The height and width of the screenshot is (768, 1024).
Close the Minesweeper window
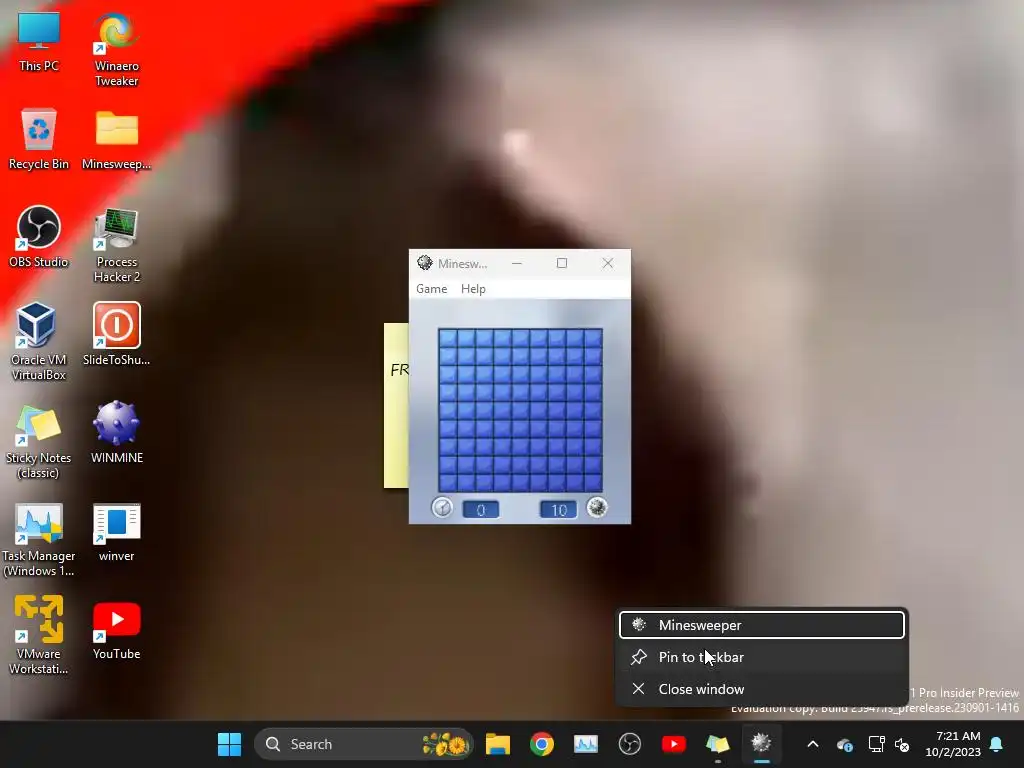coord(608,263)
